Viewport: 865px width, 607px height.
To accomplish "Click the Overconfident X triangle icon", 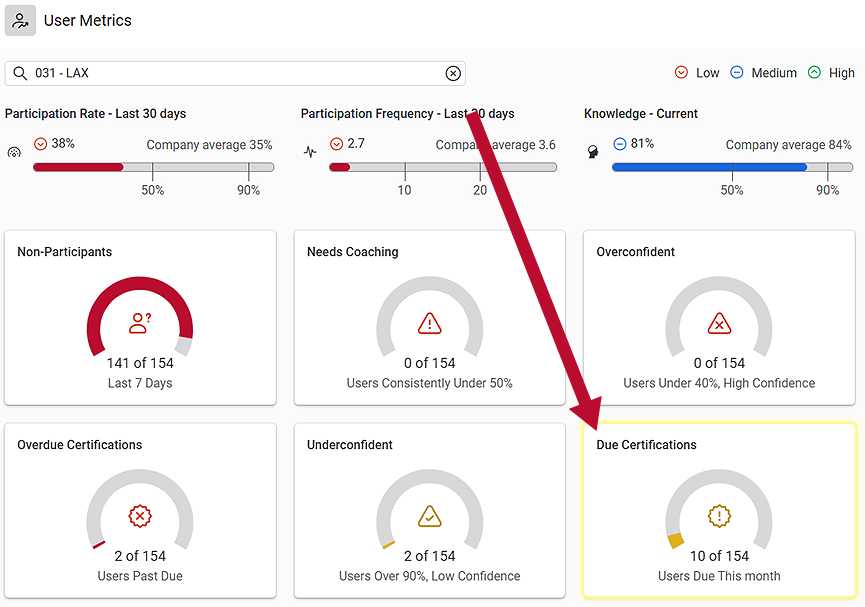I will (x=719, y=323).
